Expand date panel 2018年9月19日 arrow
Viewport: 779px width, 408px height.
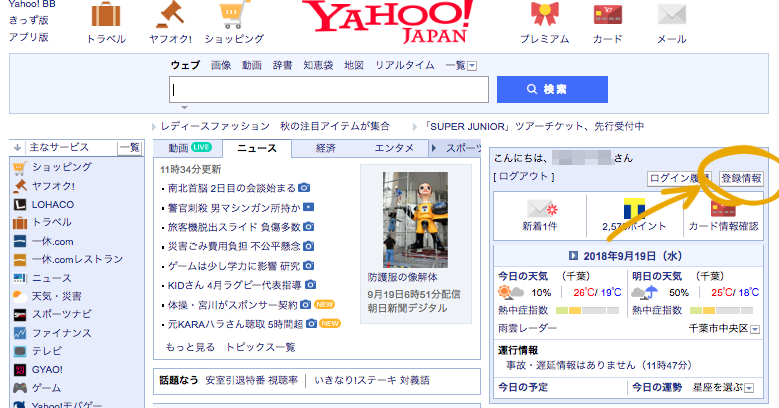[x=573, y=256]
